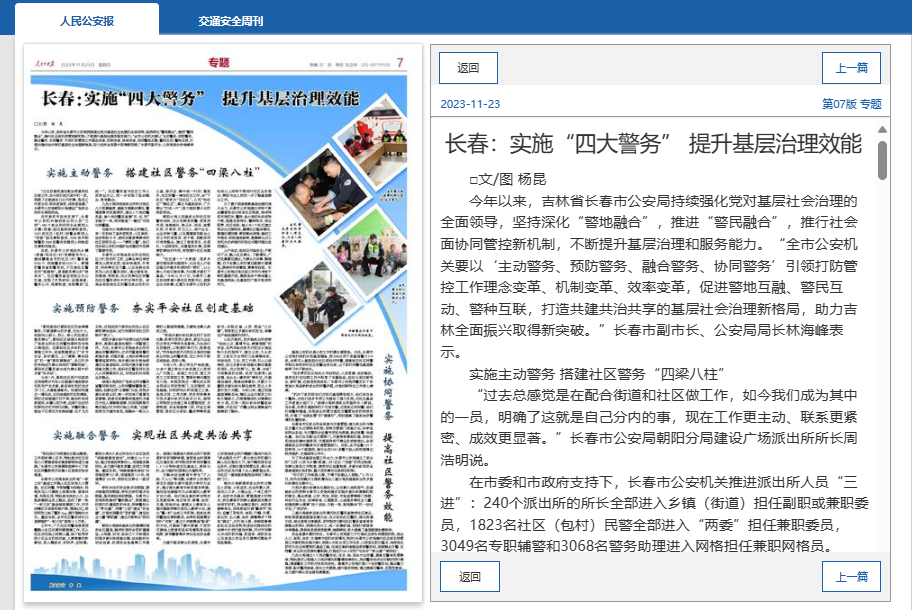
Task: Click the article panel scrollbar thumb
Action: [882, 160]
